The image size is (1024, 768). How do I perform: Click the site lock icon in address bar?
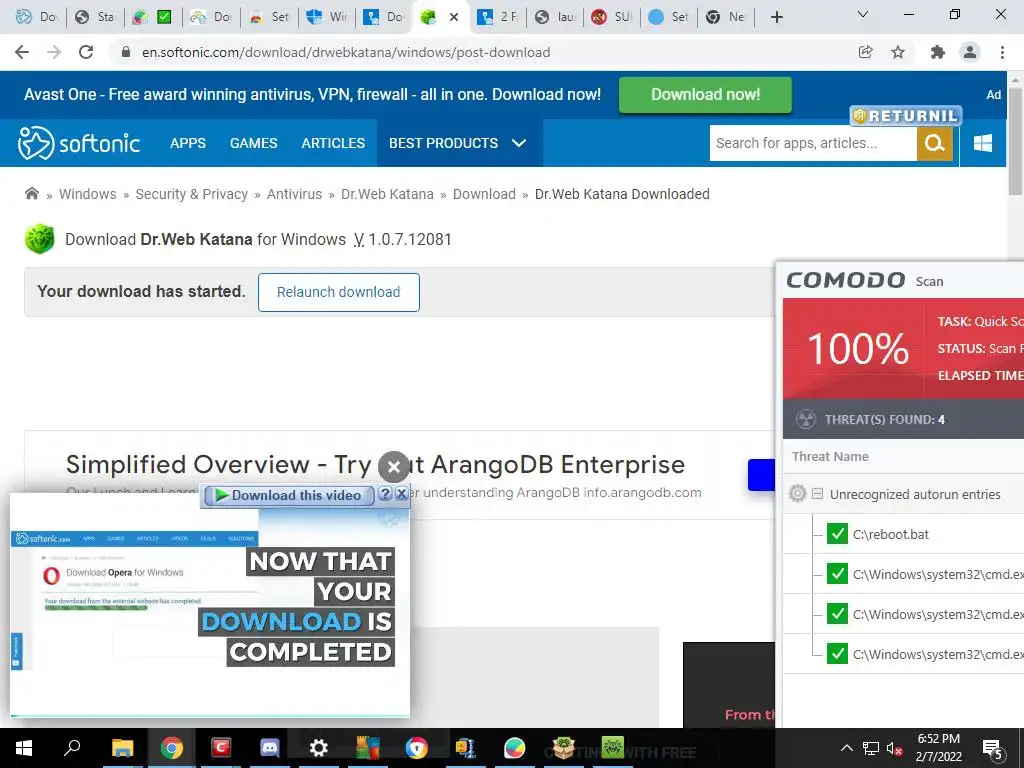(125, 52)
